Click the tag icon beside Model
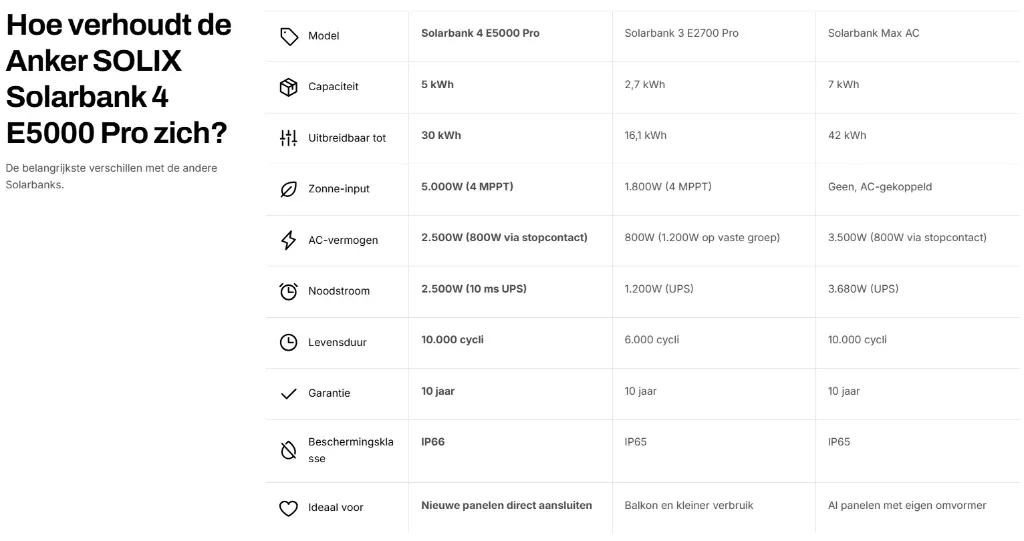 coord(289,36)
